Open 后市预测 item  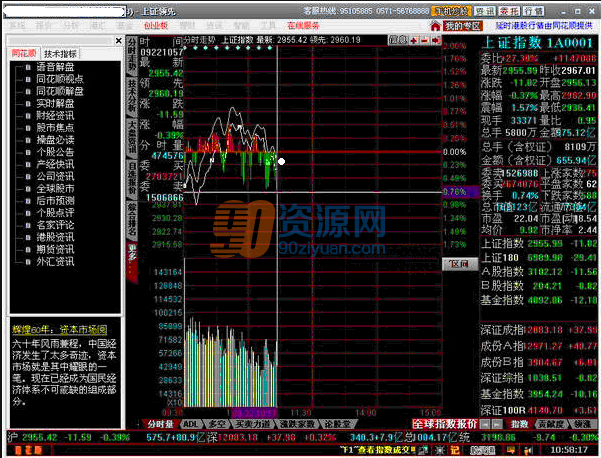[x=55, y=201]
